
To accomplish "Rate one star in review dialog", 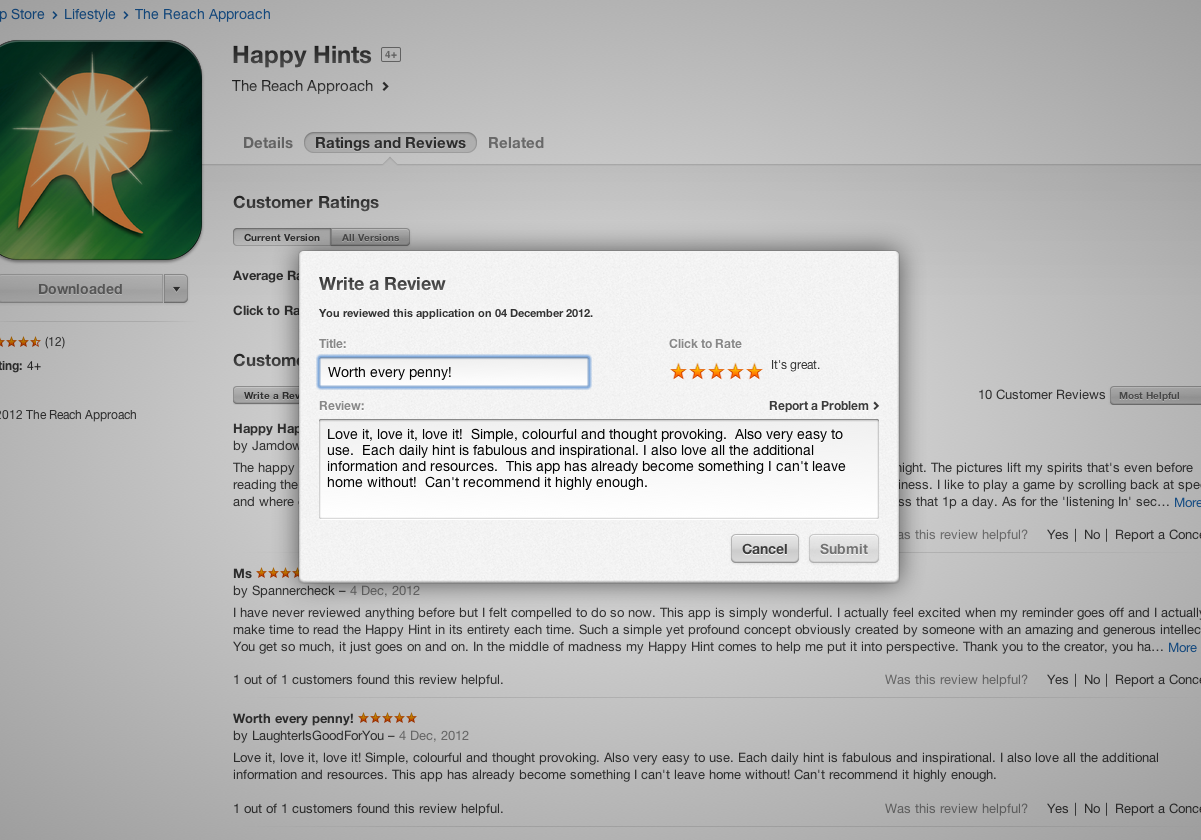I will (679, 372).
